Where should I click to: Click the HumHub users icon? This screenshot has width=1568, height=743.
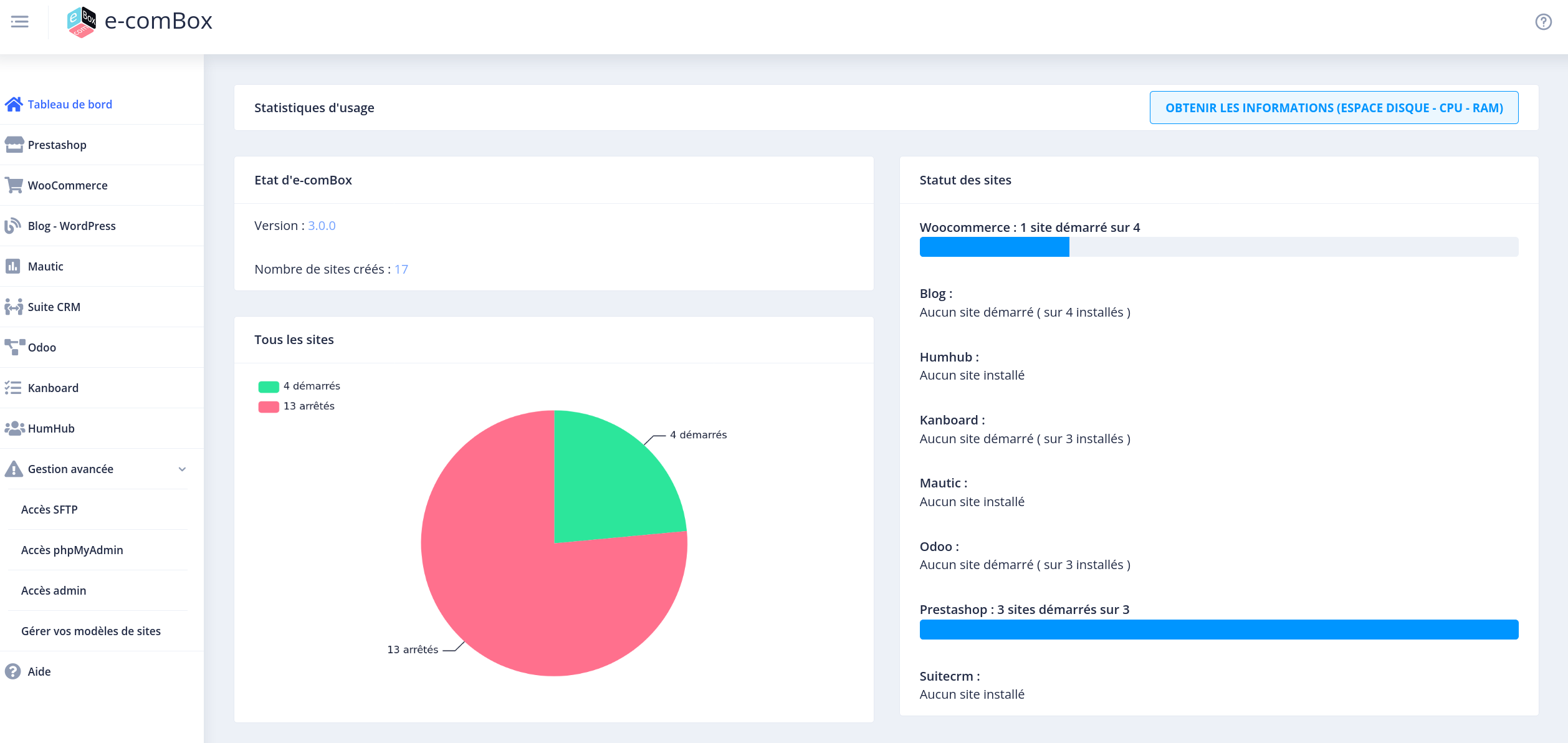14,428
